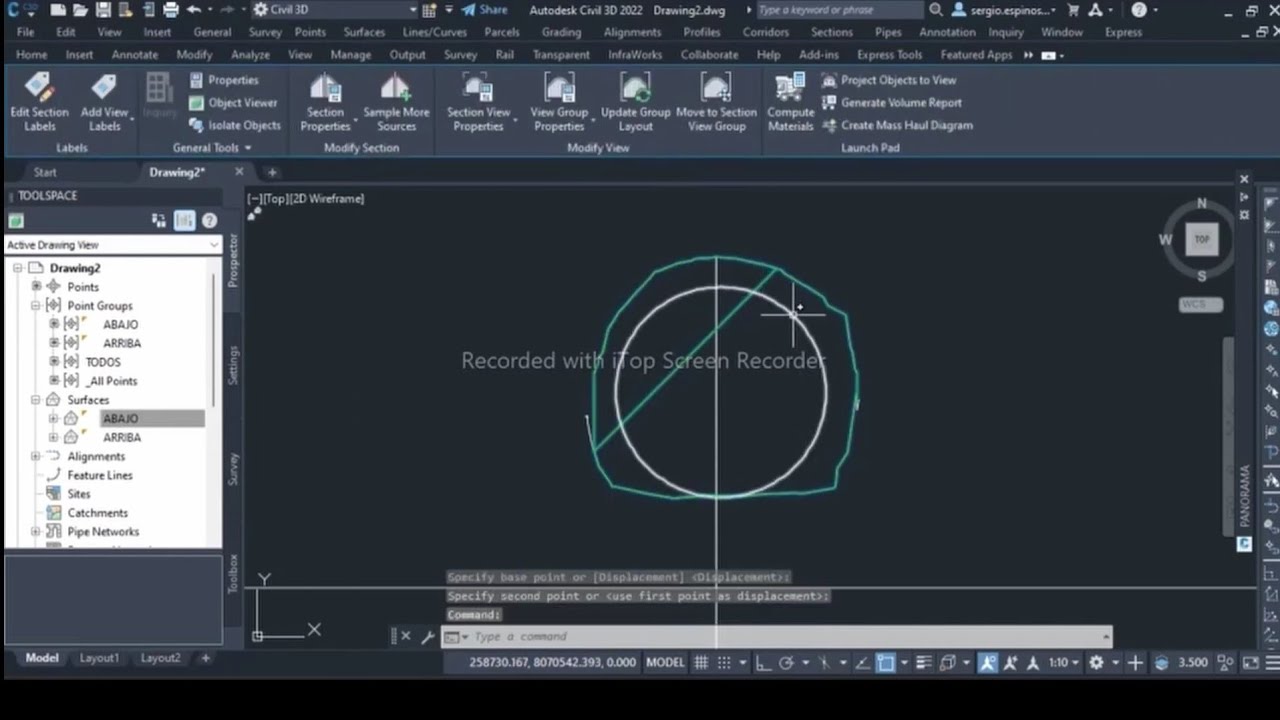Click Isolate Objects in General Tools
The height and width of the screenshot is (720, 1280).
click(235, 125)
